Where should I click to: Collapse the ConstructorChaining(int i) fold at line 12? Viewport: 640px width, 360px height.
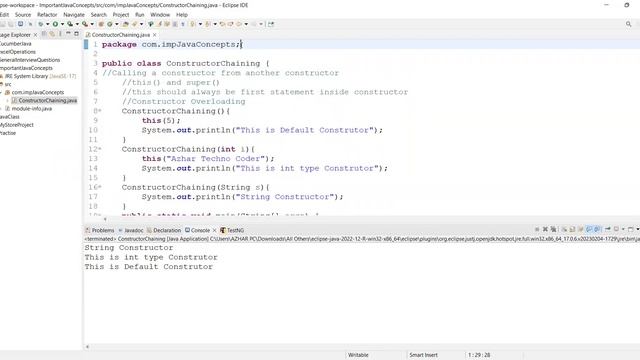pyautogui.click(x=100, y=149)
